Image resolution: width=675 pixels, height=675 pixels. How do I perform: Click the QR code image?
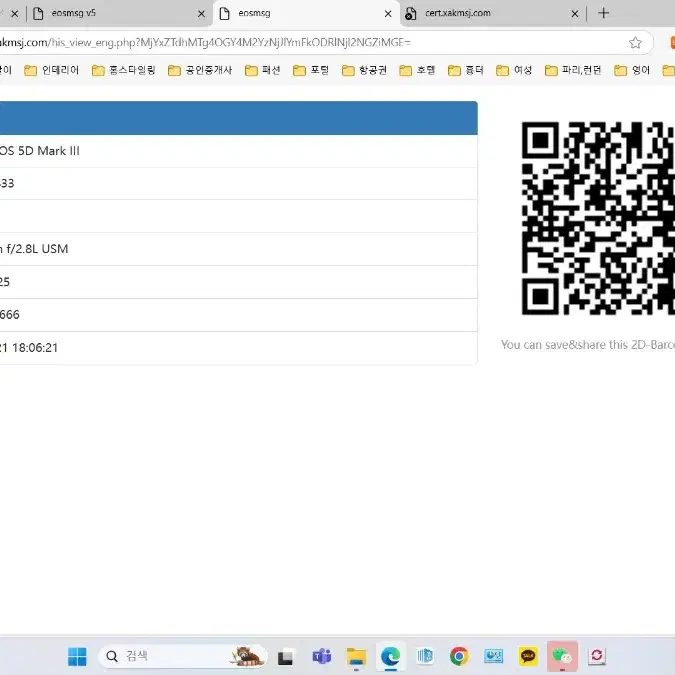tap(598, 218)
